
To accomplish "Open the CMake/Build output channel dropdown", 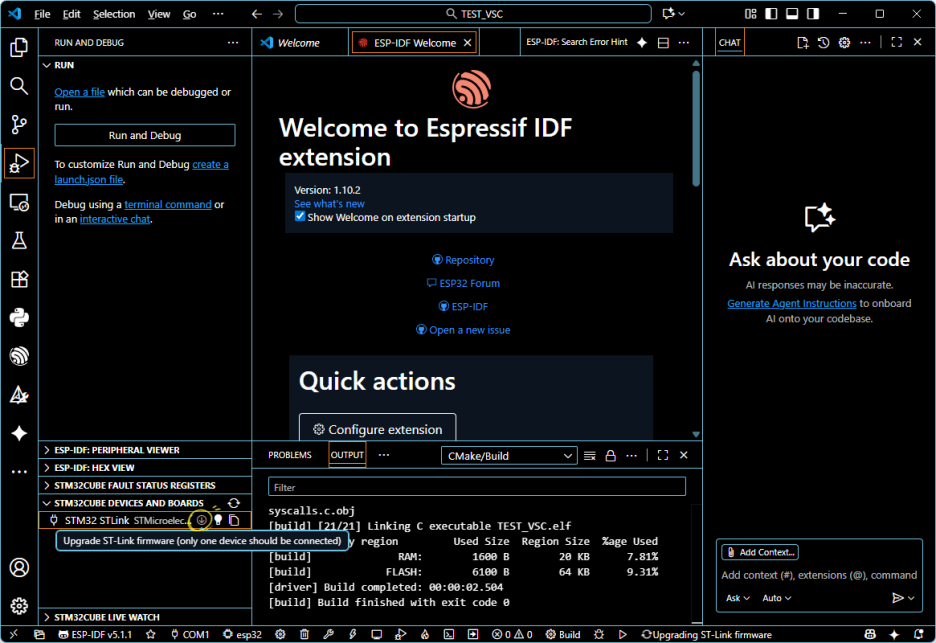I will pos(509,456).
